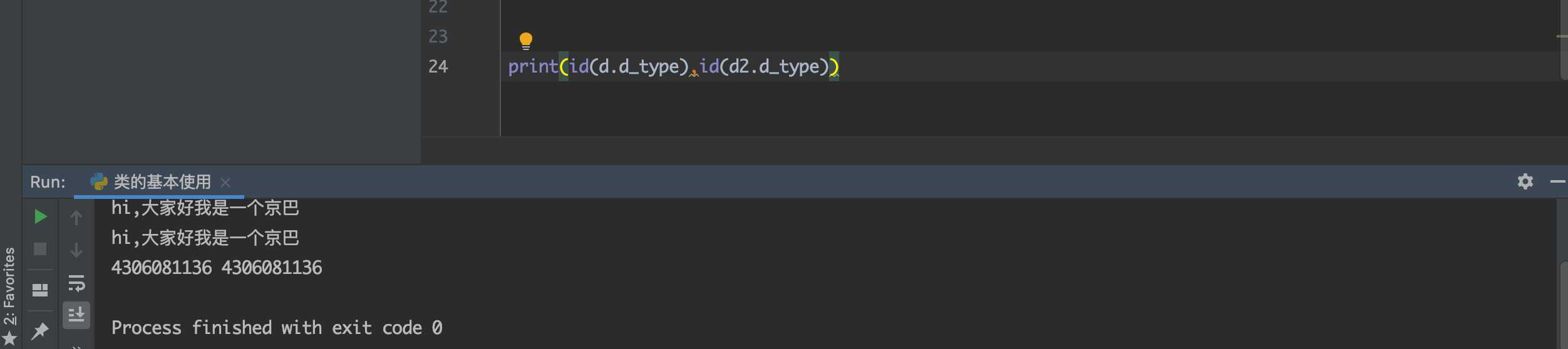Screen dimensions: 1568x349
Task: Toggle soft-wrap in the run console
Action: coord(76,283)
